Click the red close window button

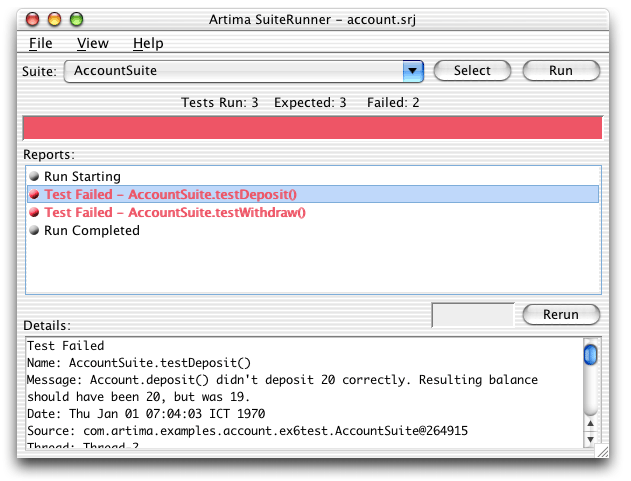click(33, 19)
